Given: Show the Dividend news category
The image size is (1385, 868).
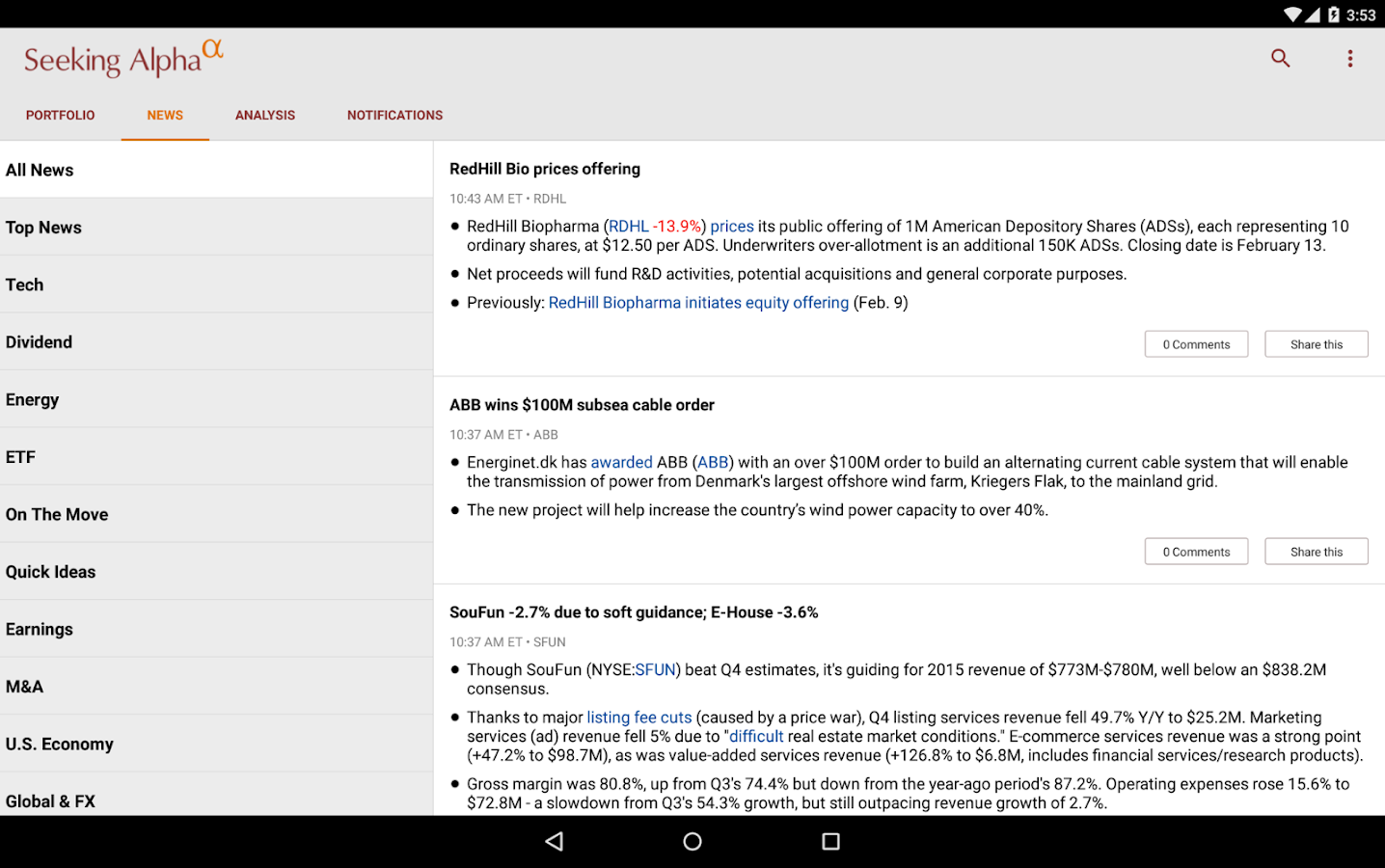Looking at the screenshot, I should point(216,342).
